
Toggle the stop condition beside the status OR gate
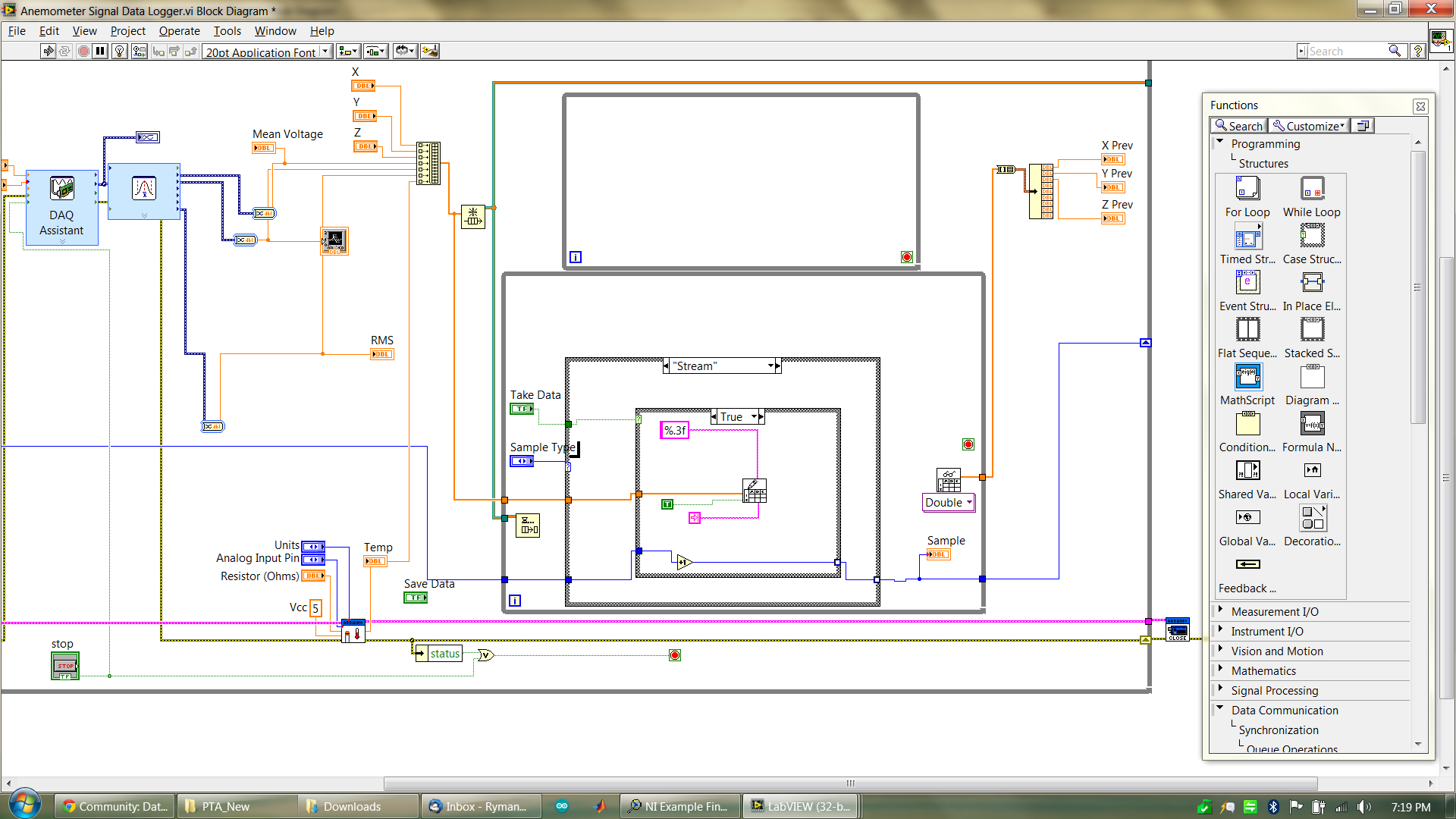pos(675,655)
